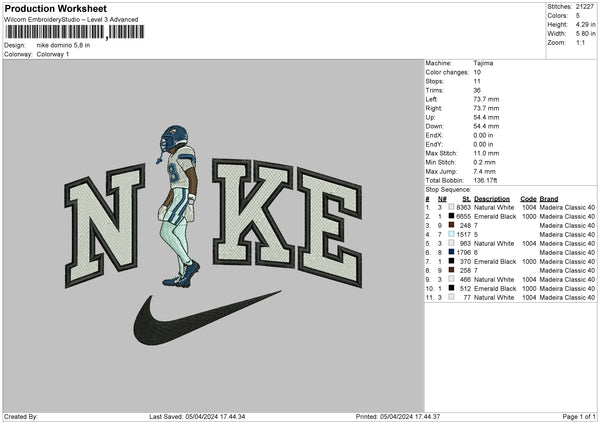
Task: Pick the white swatch in the 963-stitch row
Action: [451, 243]
